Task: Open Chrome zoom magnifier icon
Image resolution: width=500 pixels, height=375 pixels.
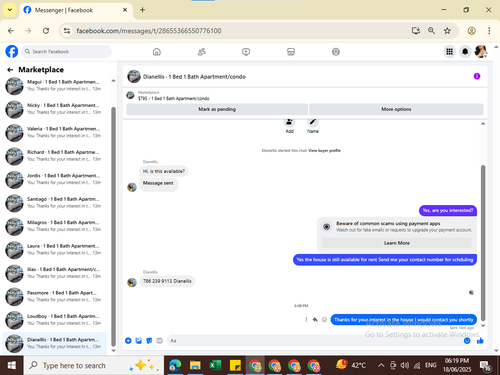Action: click(431, 31)
